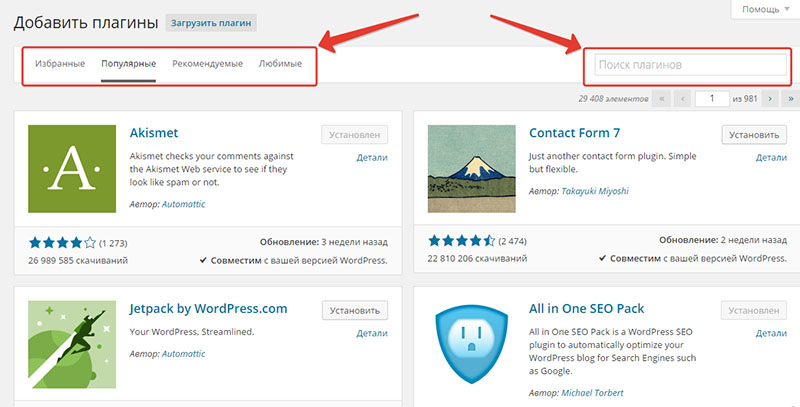Click the 22 810 206 скачиваний text
800x407 pixels.
[477, 259]
